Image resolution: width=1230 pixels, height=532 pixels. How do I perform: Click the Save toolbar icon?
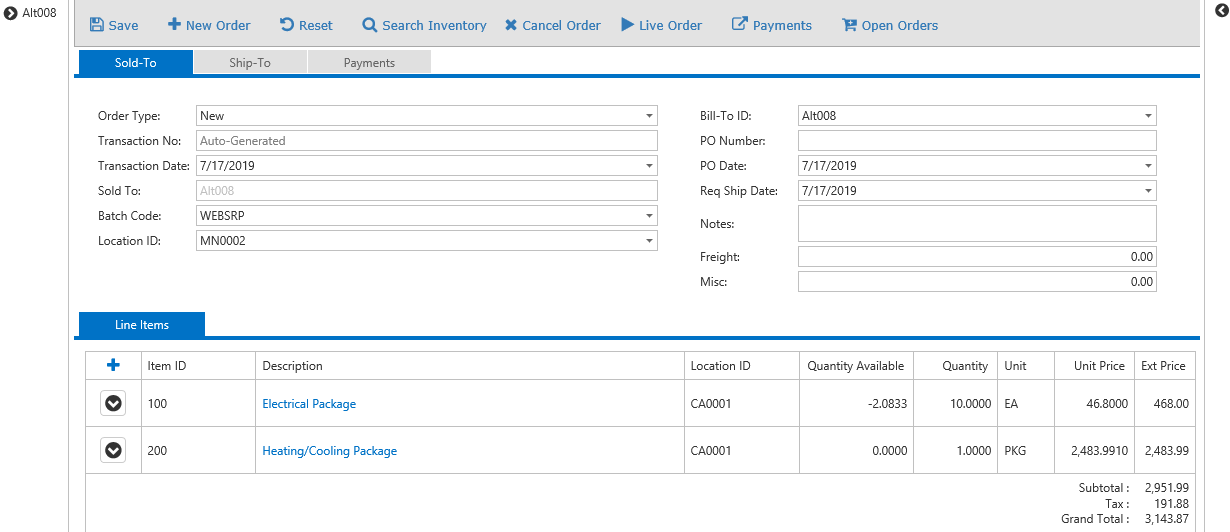coord(97,25)
